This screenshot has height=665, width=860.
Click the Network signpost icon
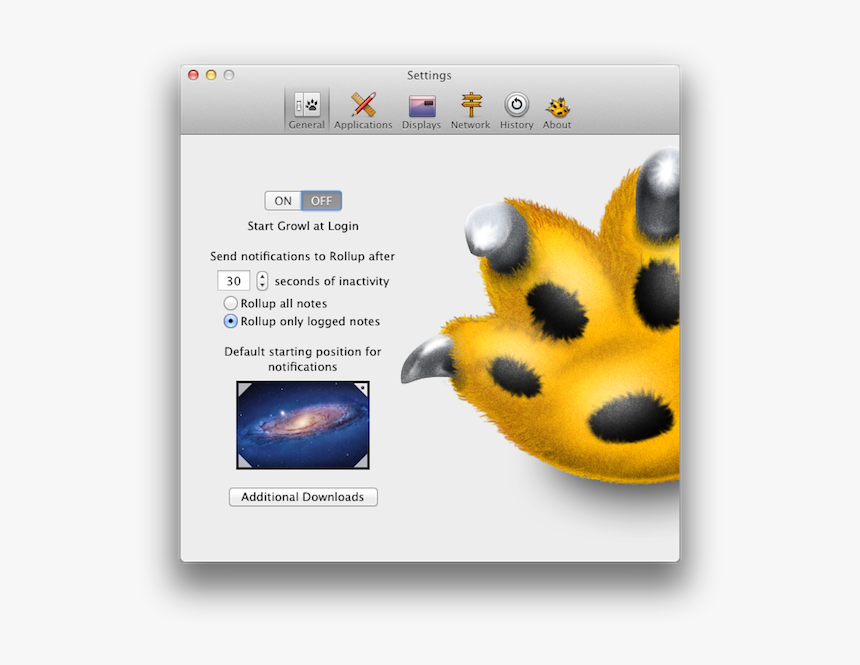470,103
